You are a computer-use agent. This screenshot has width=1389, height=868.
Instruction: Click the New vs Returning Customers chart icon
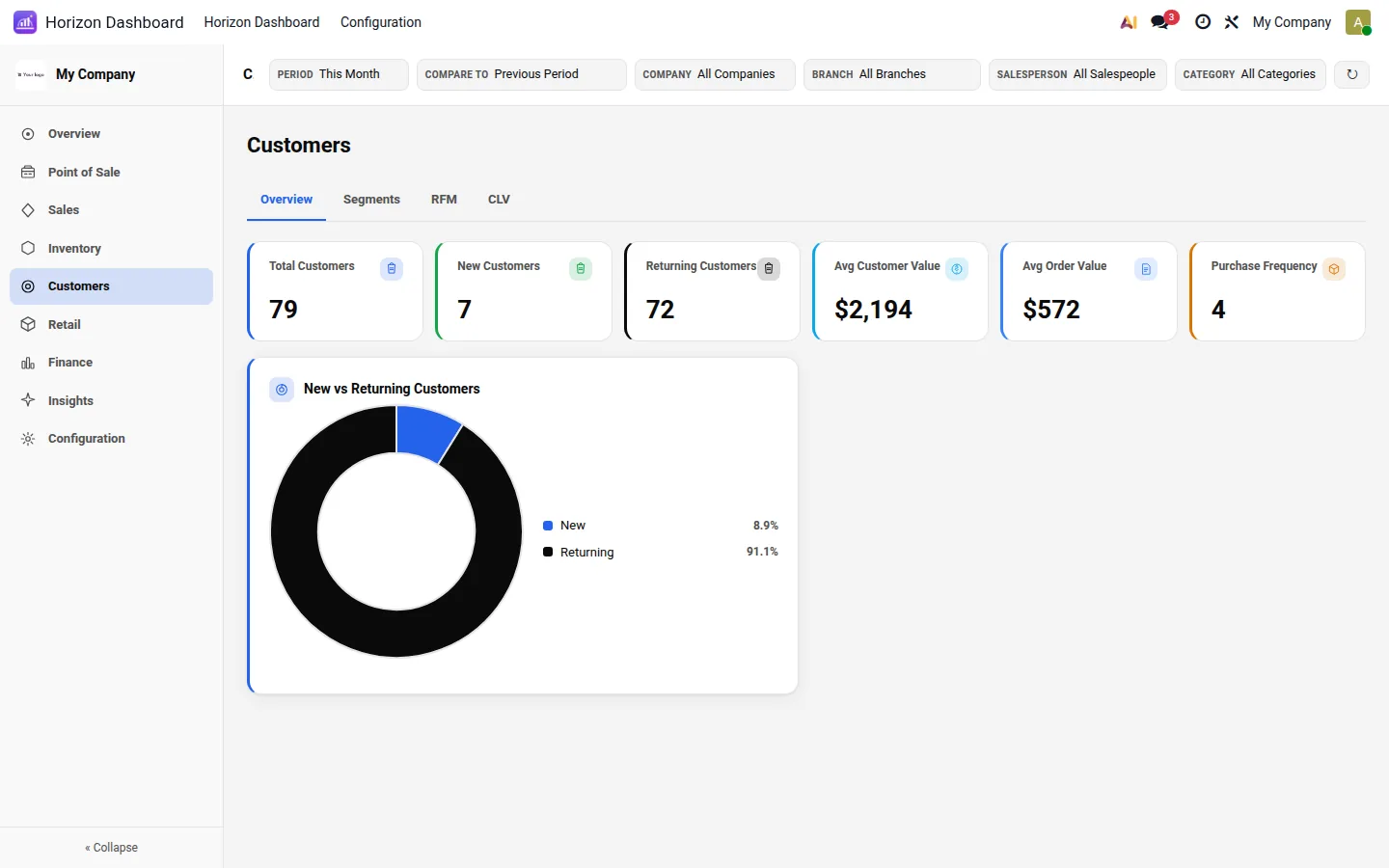282,390
